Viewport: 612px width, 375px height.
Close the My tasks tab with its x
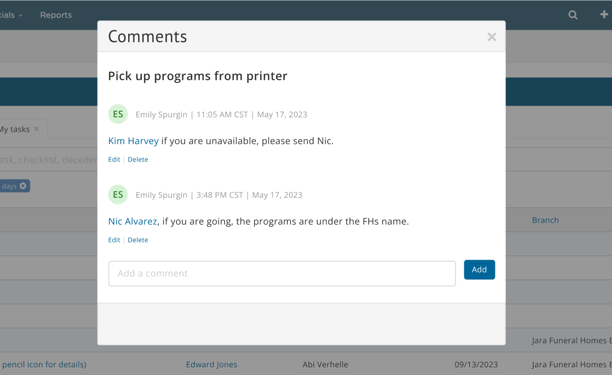pyautogui.click(x=36, y=128)
